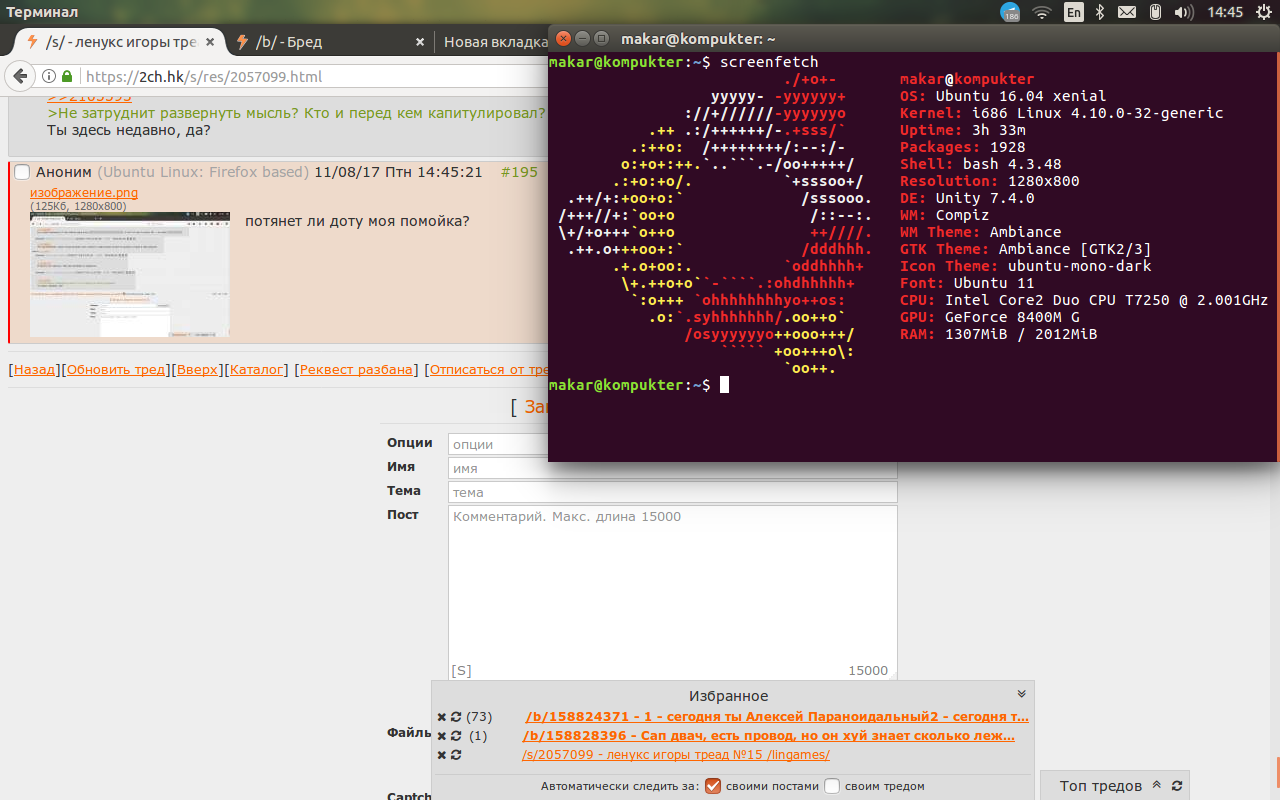1280x800 pixels.
Task: Click the browser back arrow button
Action: click(19, 76)
